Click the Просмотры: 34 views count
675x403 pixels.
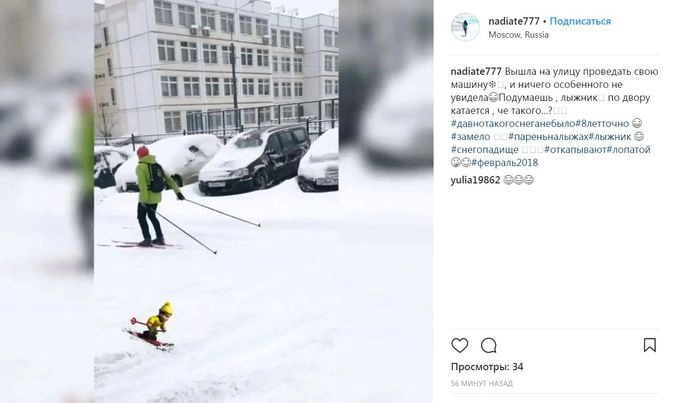pyautogui.click(x=487, y=367)
